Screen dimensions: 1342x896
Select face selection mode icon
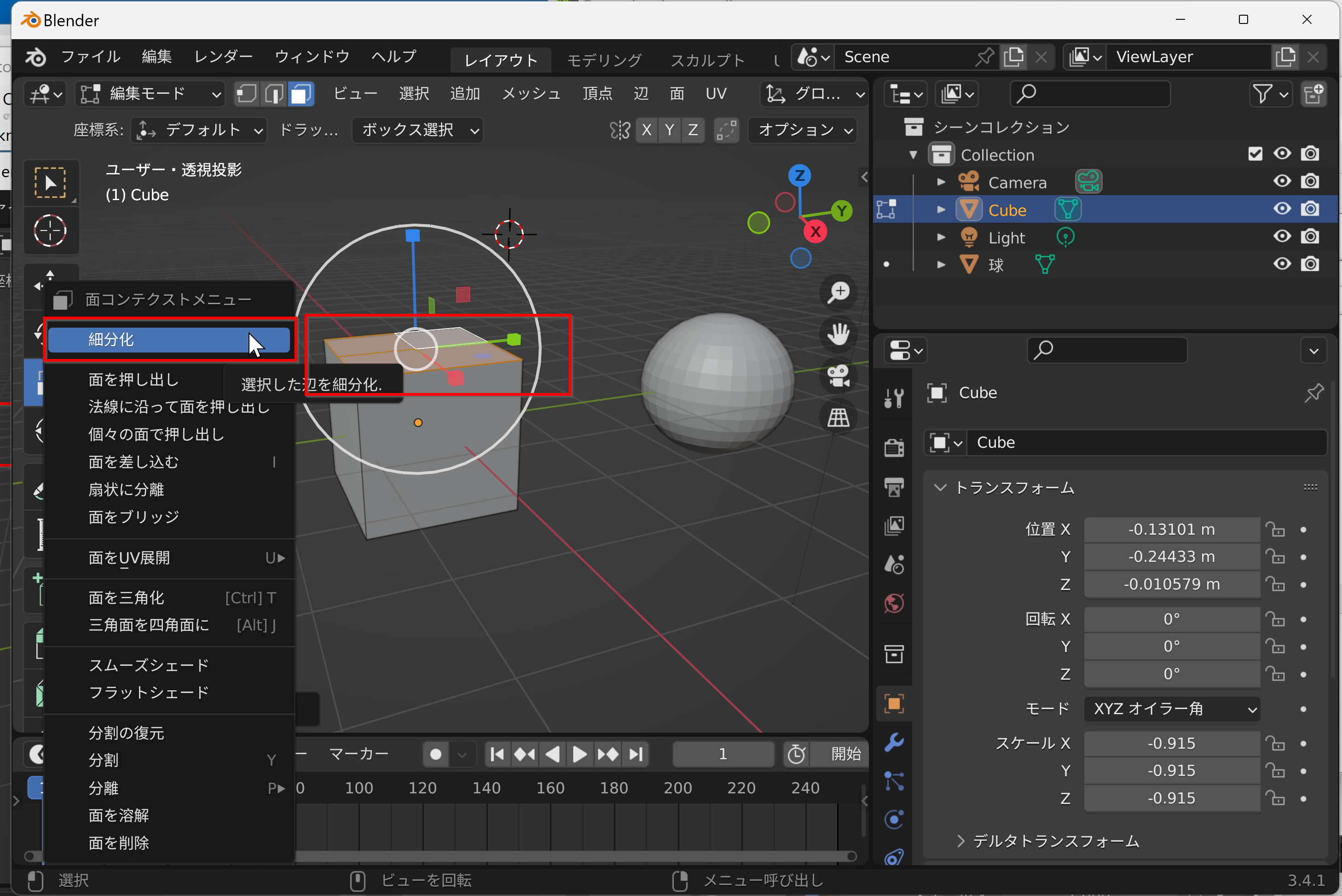(301, 94)
